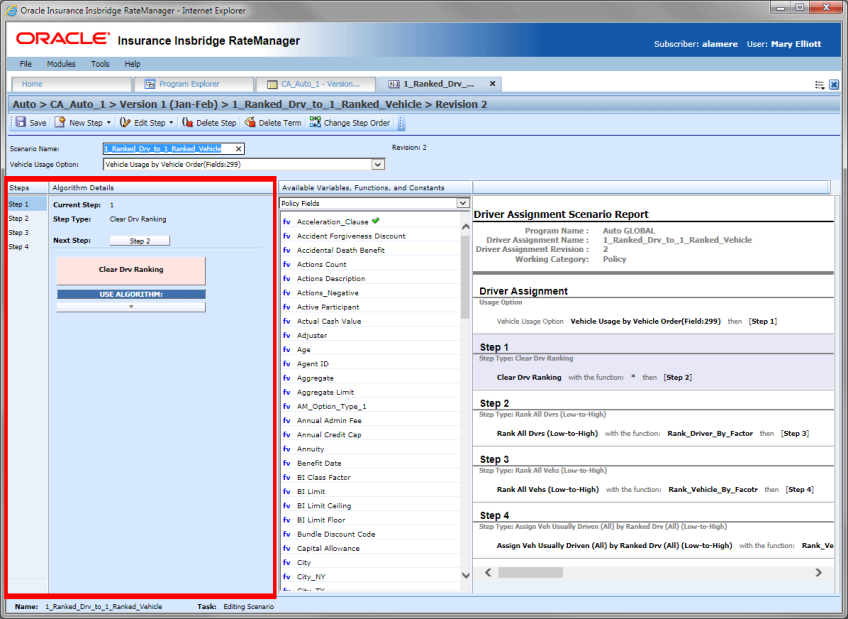Clear the Scenario Name field with X
The height and width of the screenshot is (619, 848).
(x=238, y=149)
